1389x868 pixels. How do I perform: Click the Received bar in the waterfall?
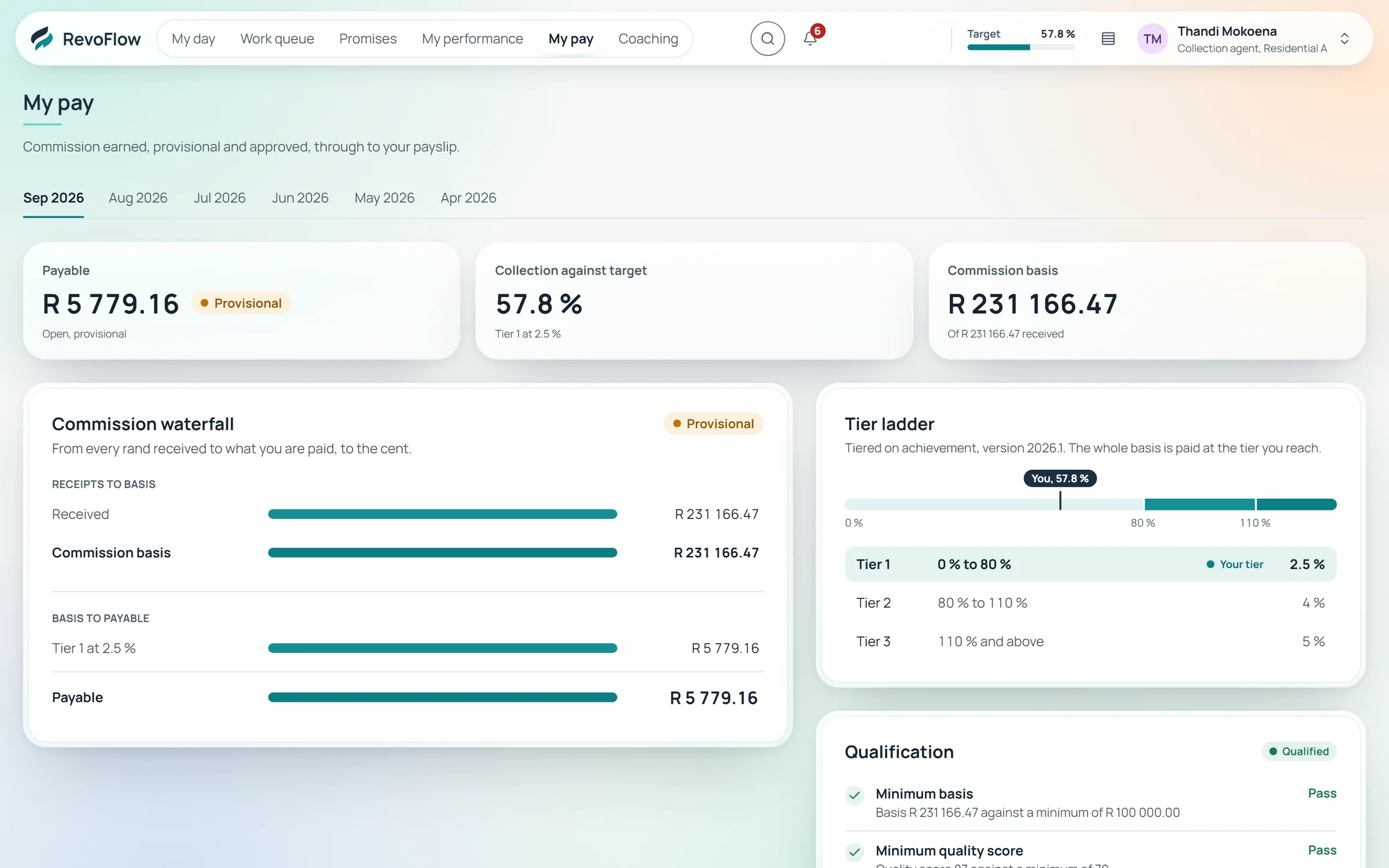442,514
